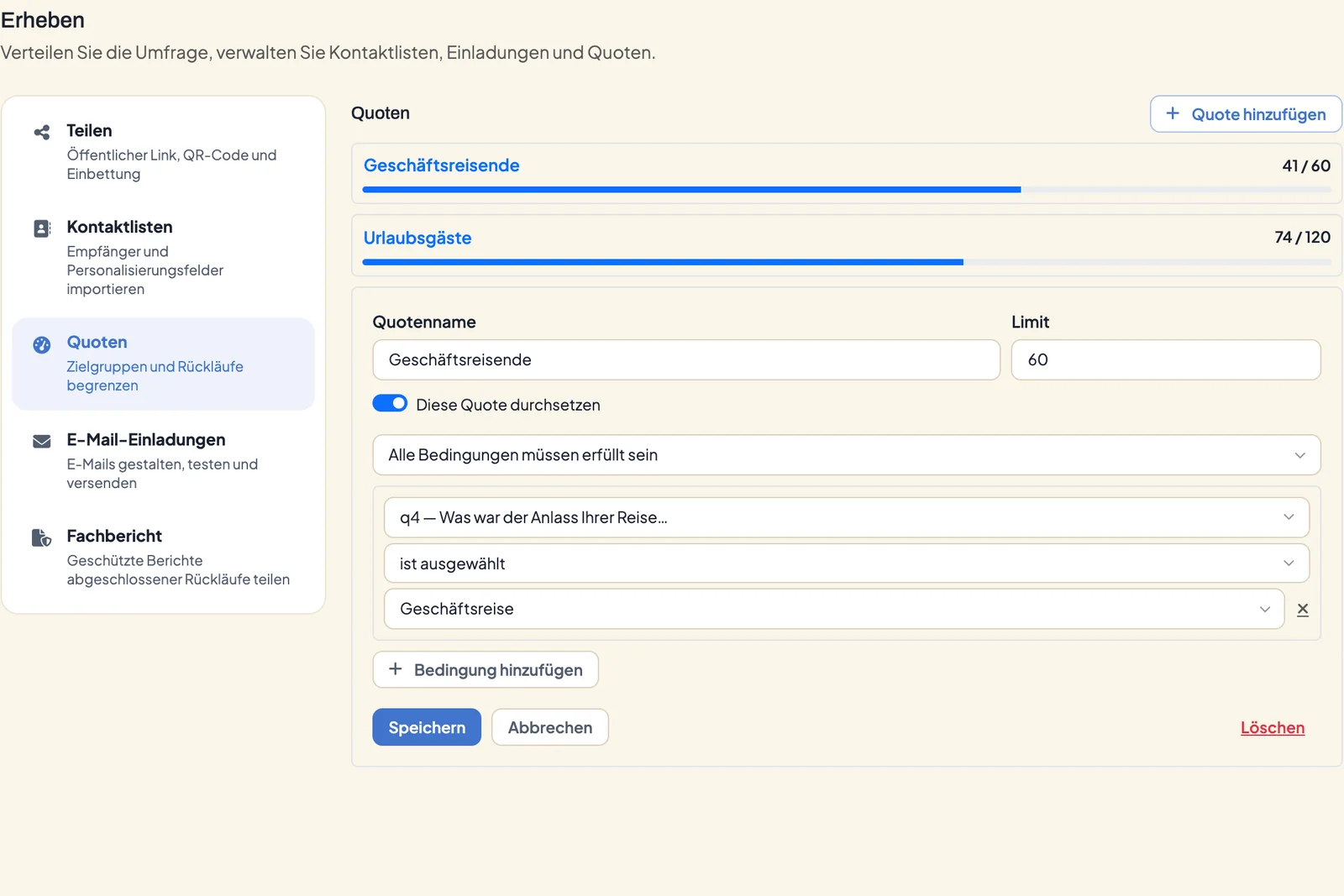Toggle Diese Quote durchsetzen switch
Screen dimensions: 1344x896
(x=390, y=404)
